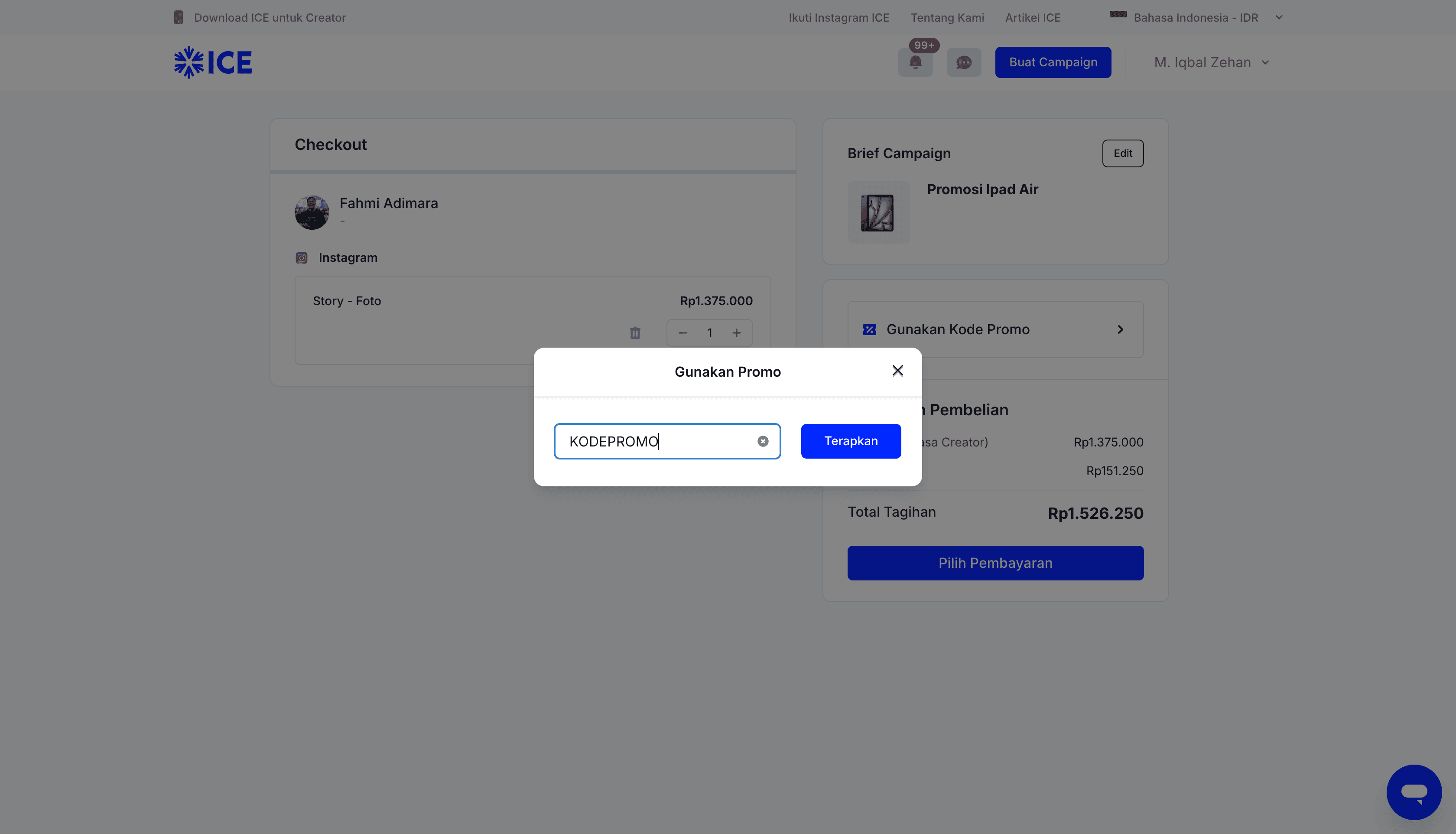This screenshot has height=834, width=1456.
Task: Open language Bahasa Indonesia - IDR dropdown
Action: coord(1196,17)
